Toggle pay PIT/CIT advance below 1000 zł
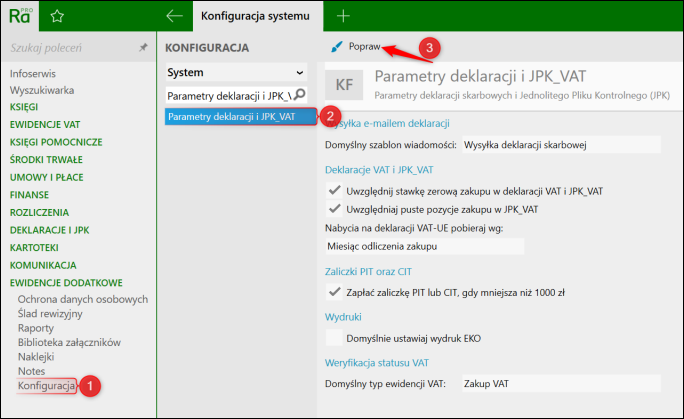Screen dimensions: 684x419 point(335,292)
